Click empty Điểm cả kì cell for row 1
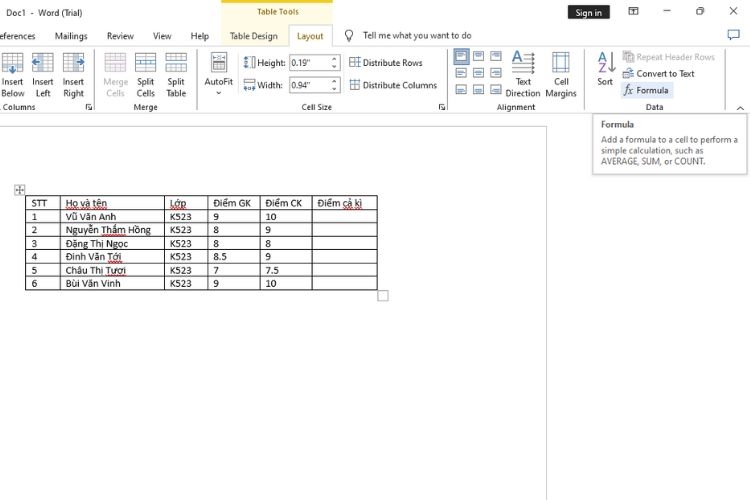750x500 pixels. click(344, 217)
